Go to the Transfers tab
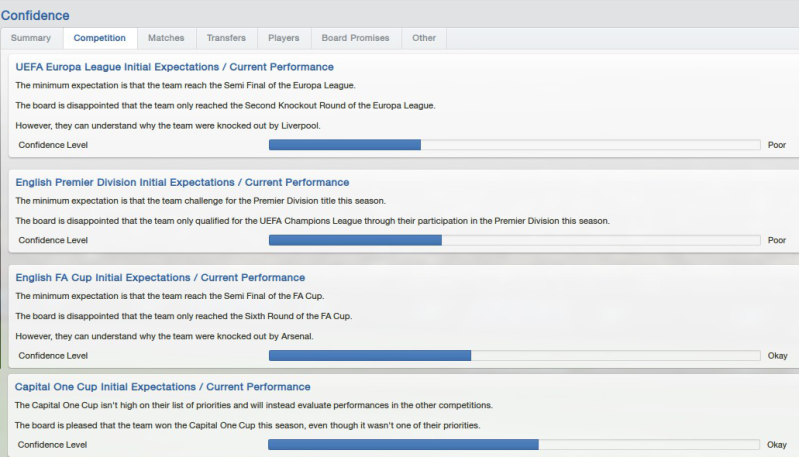 coord(226,38)
